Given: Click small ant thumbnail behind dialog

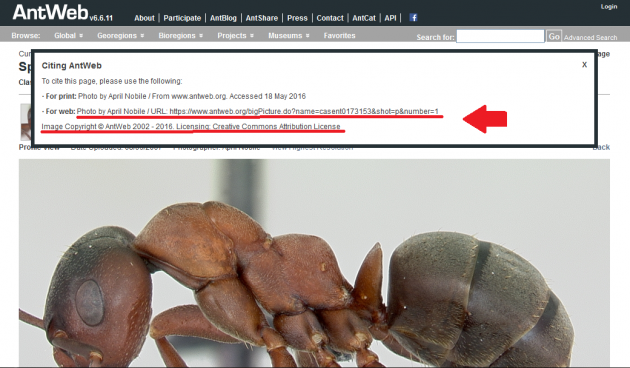Looking at the screenshot, I should [x=26, y=122].
